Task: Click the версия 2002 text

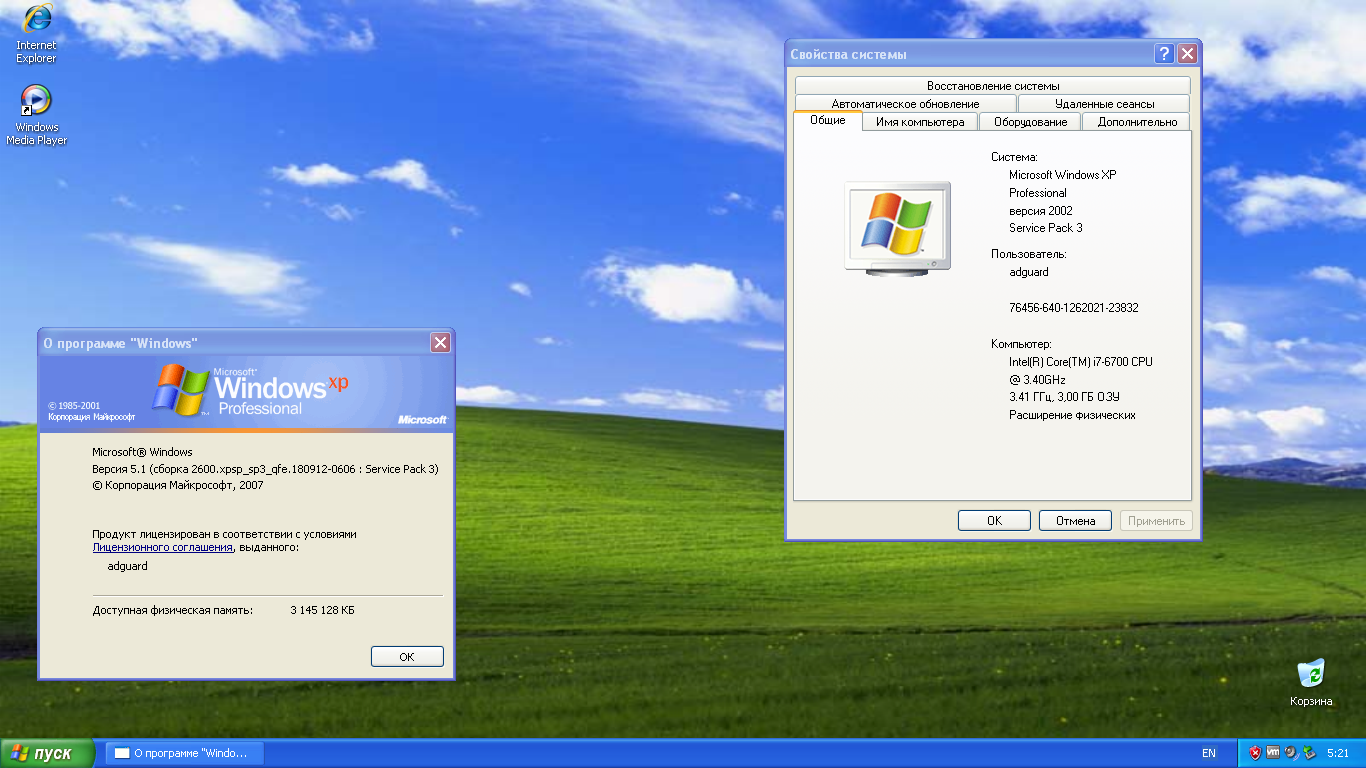Action: (x=1040, y=211)
